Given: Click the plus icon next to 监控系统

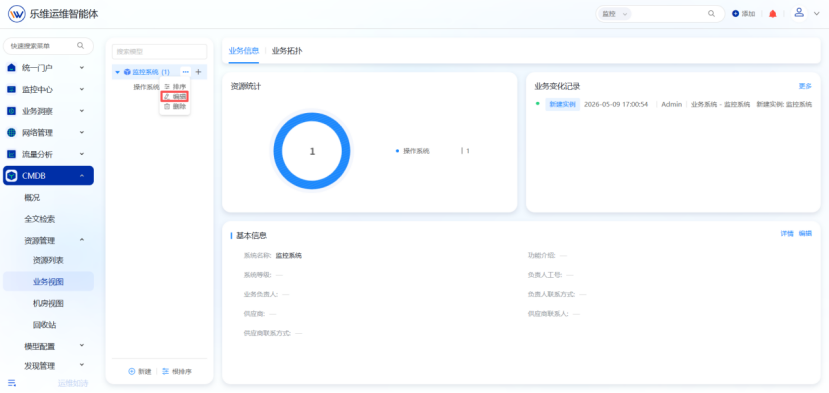Looking at the screenshot, I should 198,72.
